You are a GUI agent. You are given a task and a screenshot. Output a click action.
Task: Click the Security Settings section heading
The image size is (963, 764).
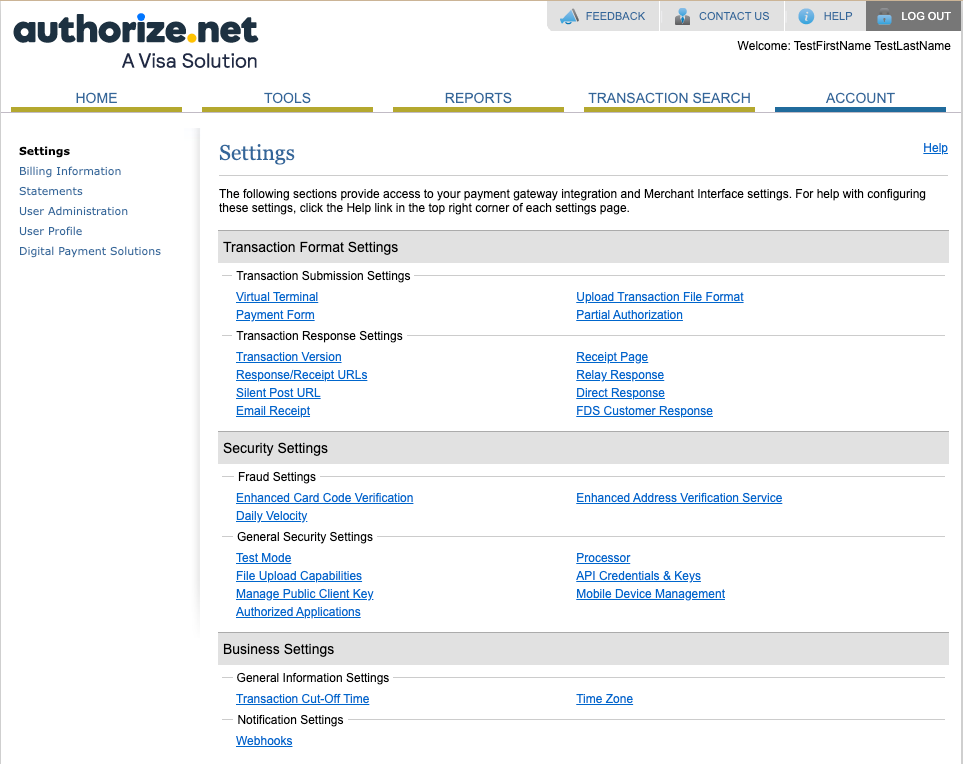coord(275,448)
